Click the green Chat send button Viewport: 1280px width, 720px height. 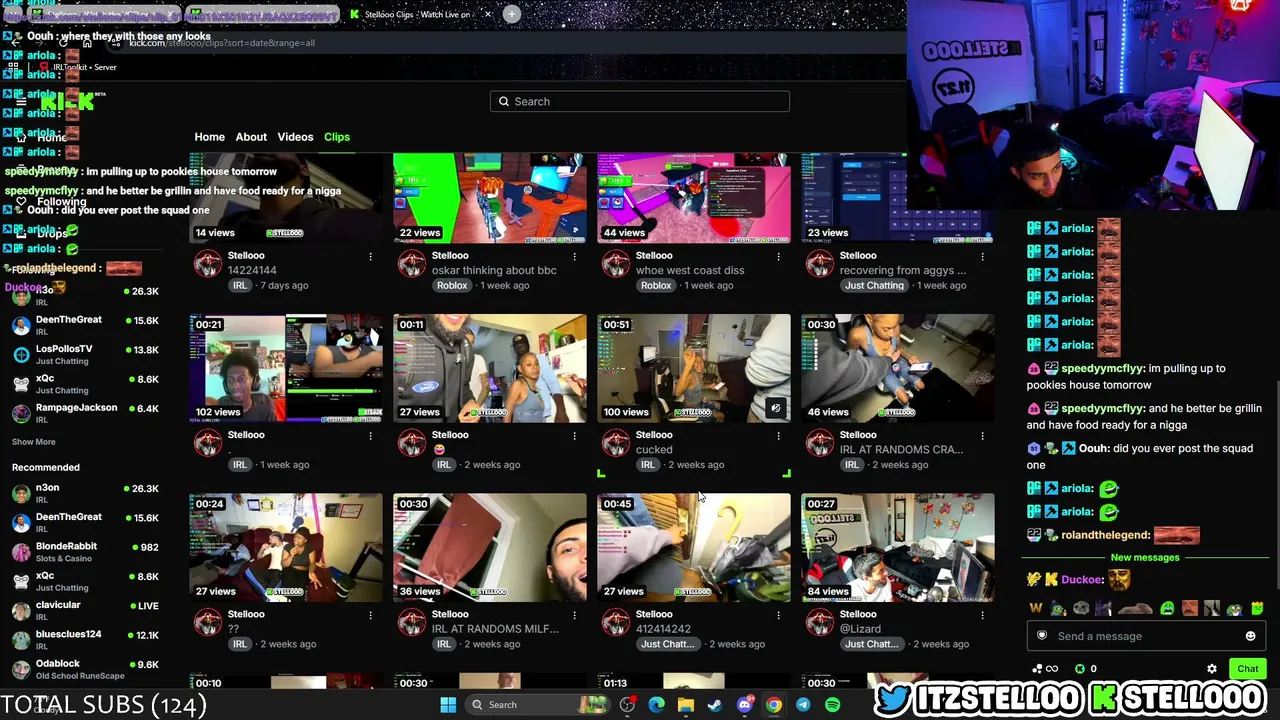coord(1247,669)
